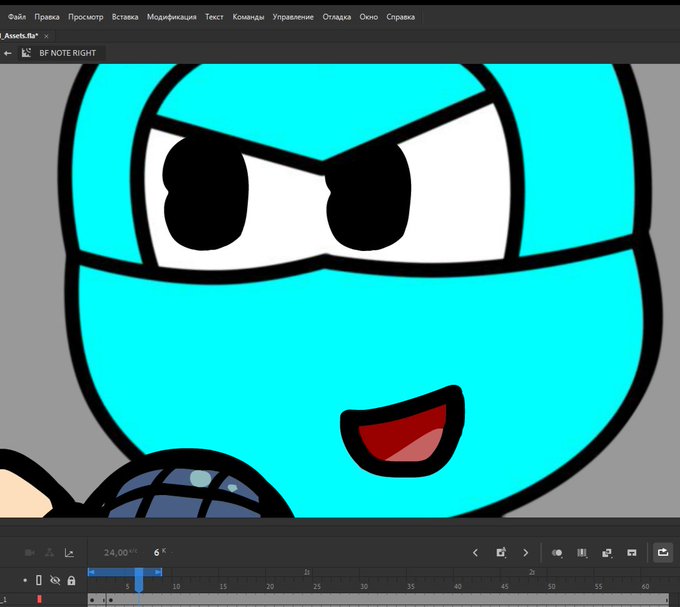Click frame 20 on timeline ruler
Screen dimensions: 680x607
(x=270, y=586)
